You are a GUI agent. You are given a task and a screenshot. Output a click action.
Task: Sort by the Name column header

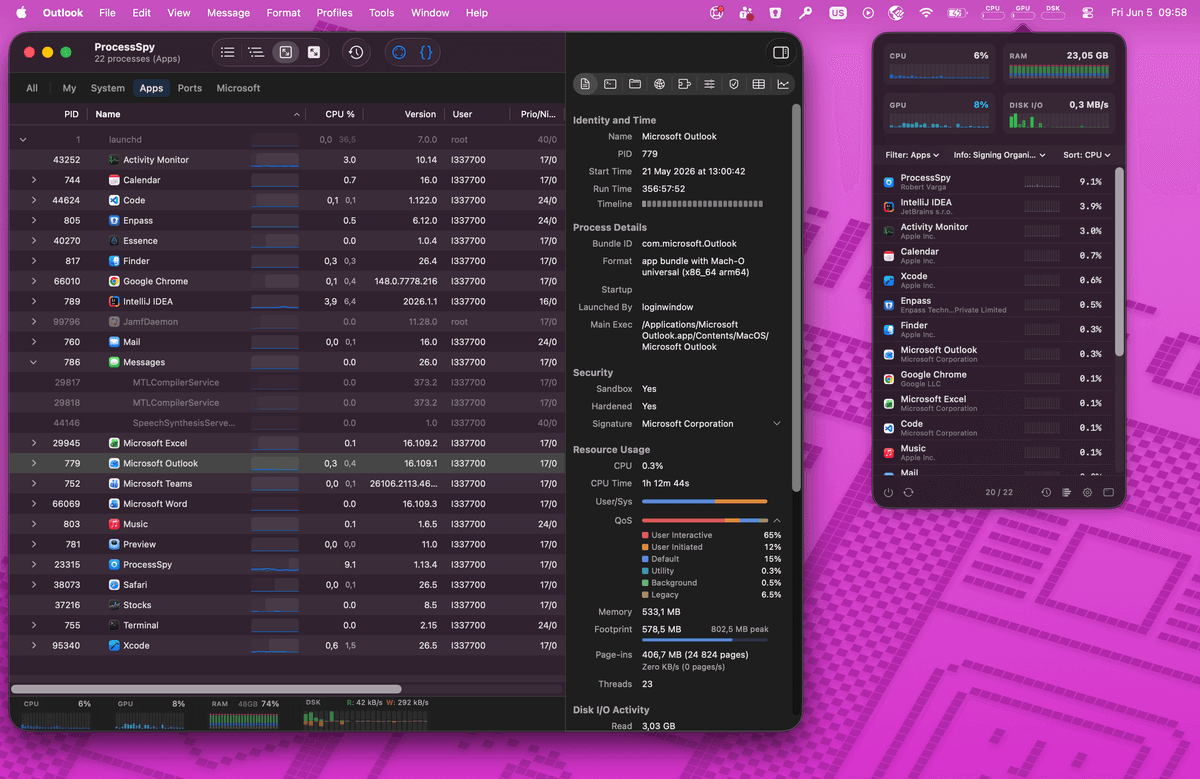click(x=196, y=114)
